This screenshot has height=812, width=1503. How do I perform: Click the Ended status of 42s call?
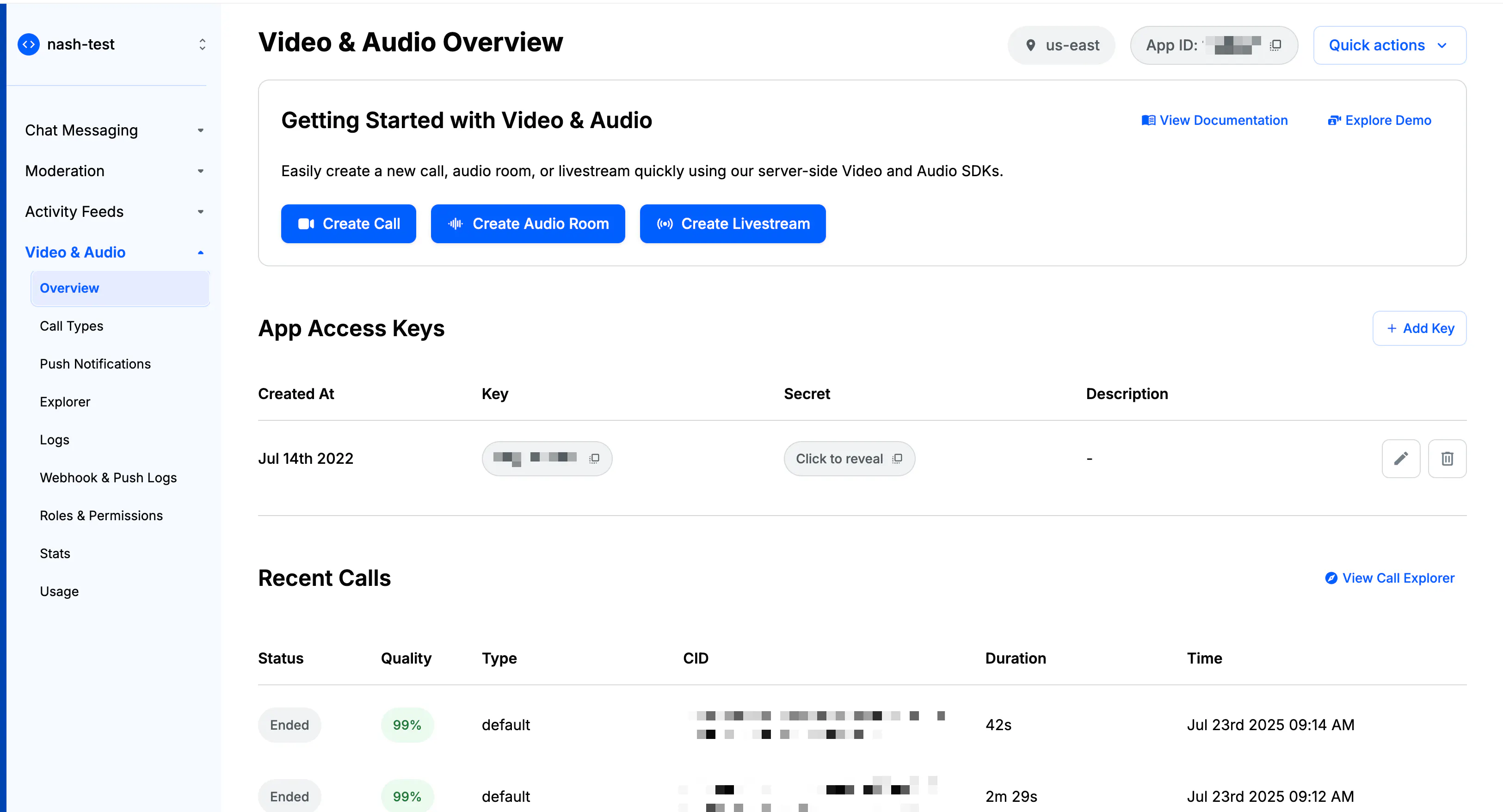pyautogui.click(x=290, y=725)
